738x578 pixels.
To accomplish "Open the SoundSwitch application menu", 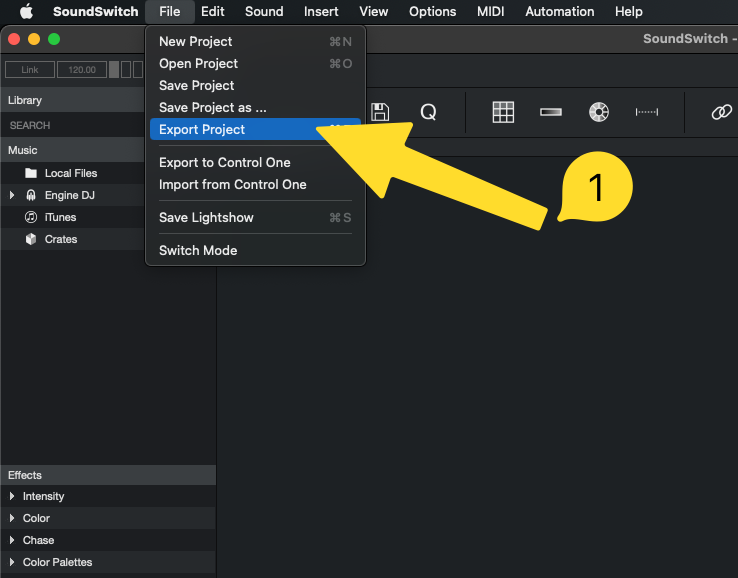I will click(96, 11).
